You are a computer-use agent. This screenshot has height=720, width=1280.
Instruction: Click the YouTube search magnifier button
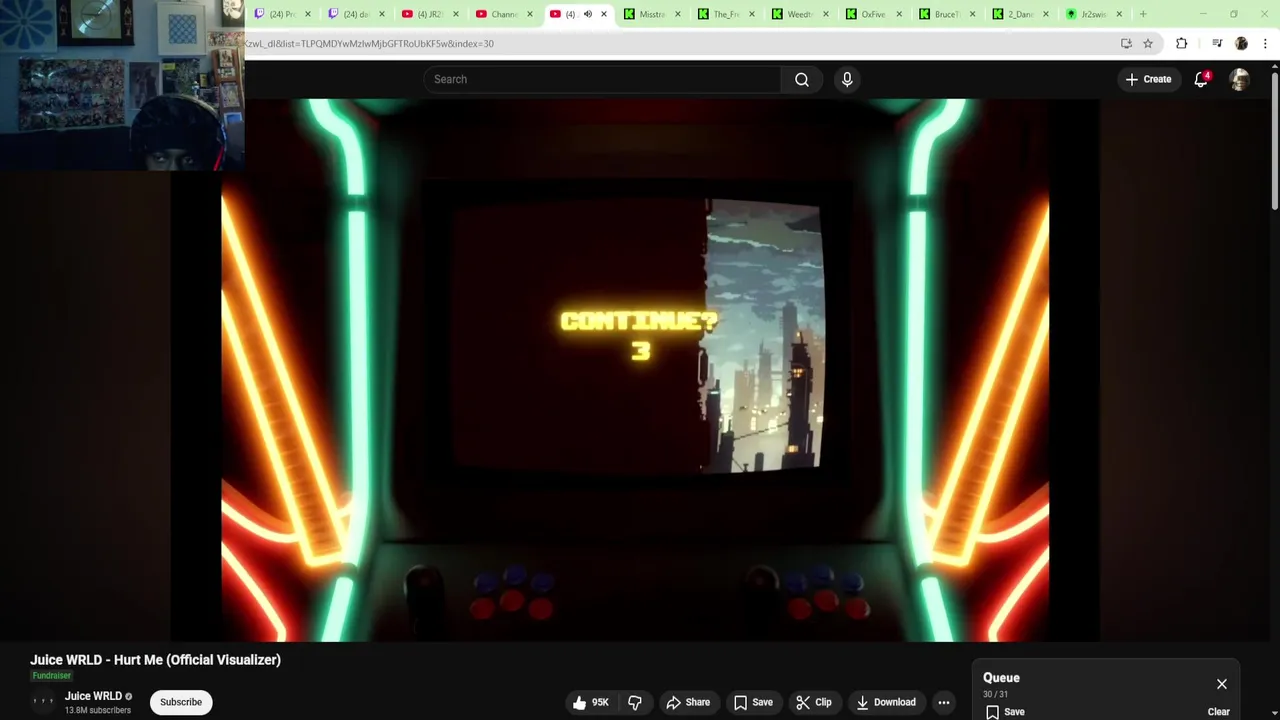[x=801, y=79]
